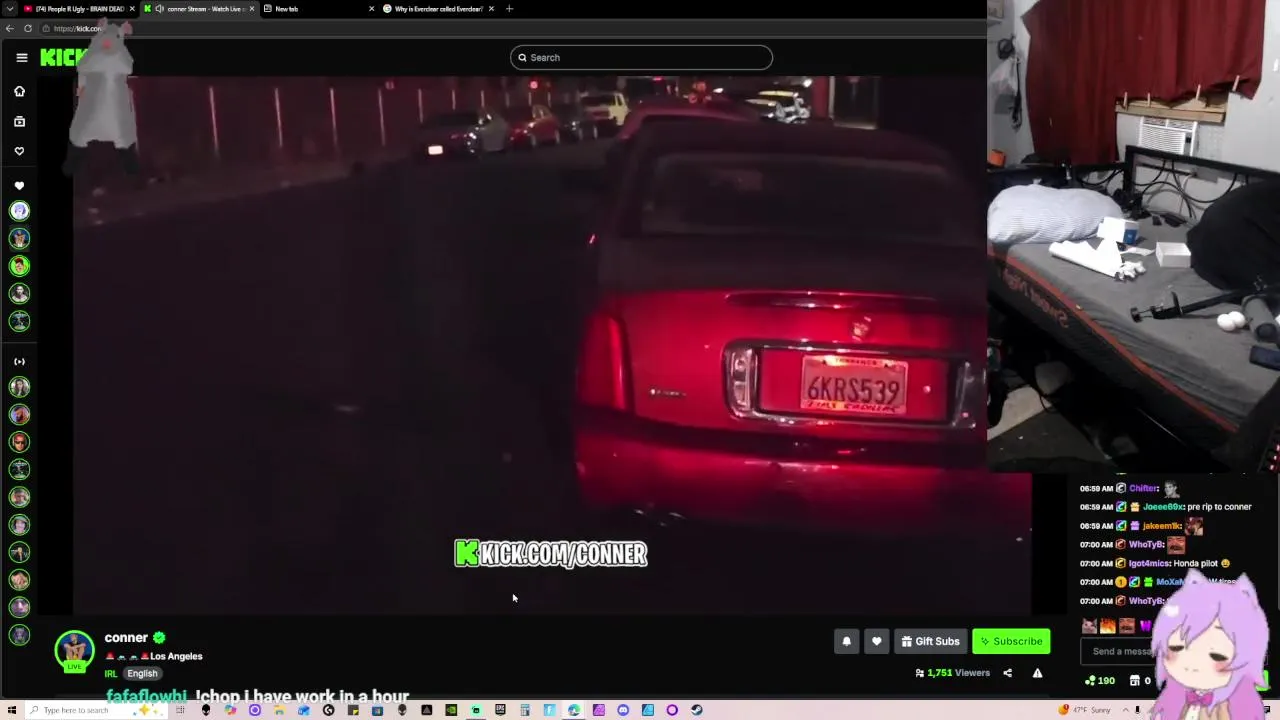Image resolution: width=1280 pixels, height=720 pixels.
Task: Switch to the New tab tab
Action: [318, 9]
